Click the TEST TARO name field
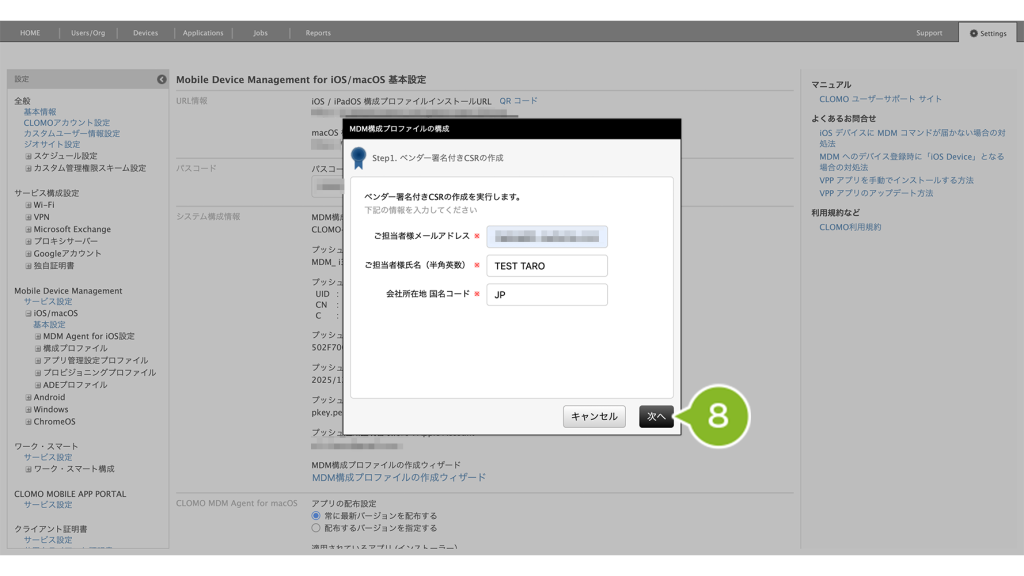Viewport: 1024px width, 576px height. point(547,266)
